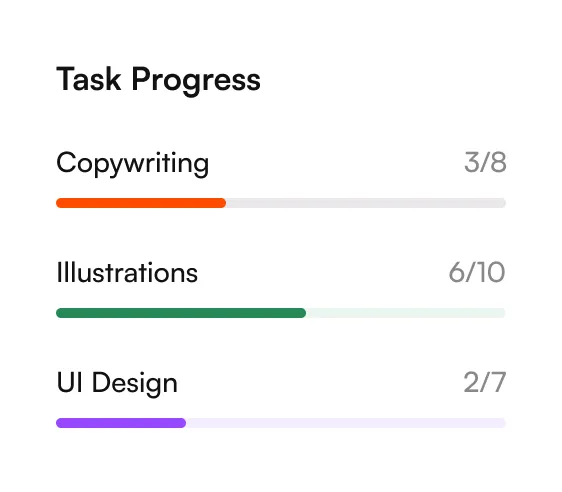Image resolution: width=562 pixels, height=492 pixels.
Task: Open the Illustrations task label
Action: tap(127, 272)
